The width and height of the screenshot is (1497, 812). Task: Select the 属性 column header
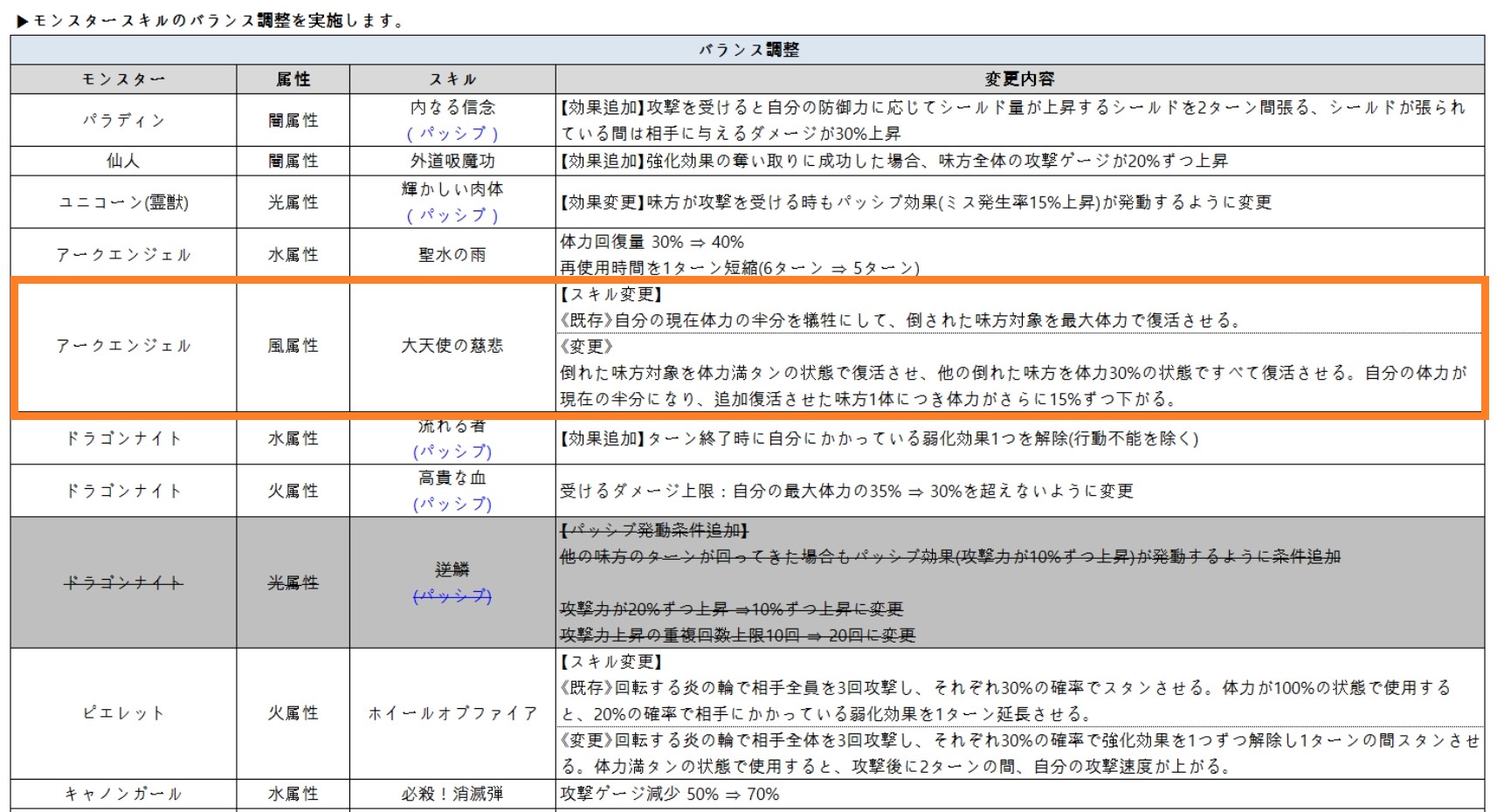293,79
